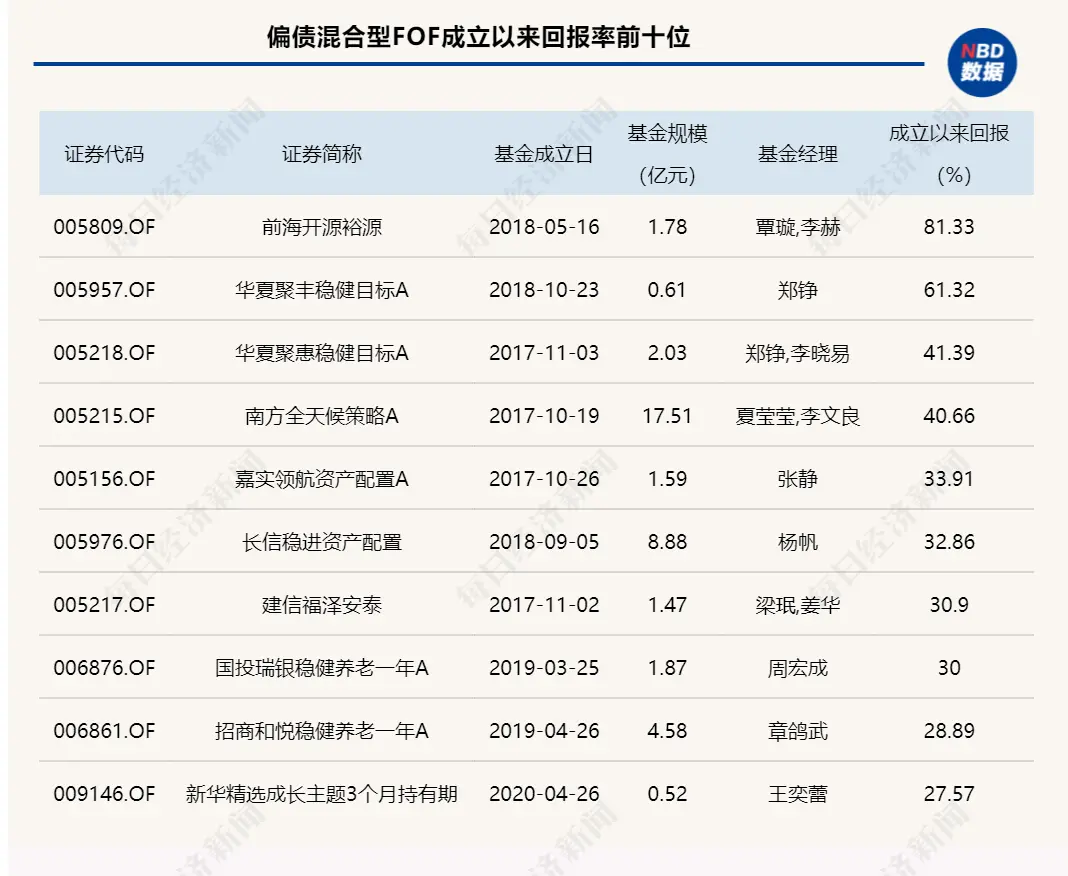Click fund name 长信稳进资产配置
Screen dimensions: 1068x876
click(321, 542)
